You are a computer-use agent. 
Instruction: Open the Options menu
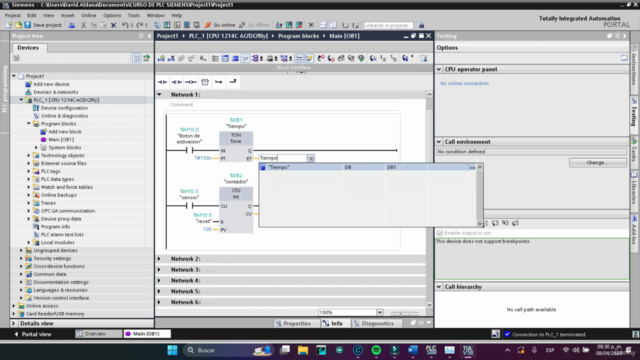point(112,16)
